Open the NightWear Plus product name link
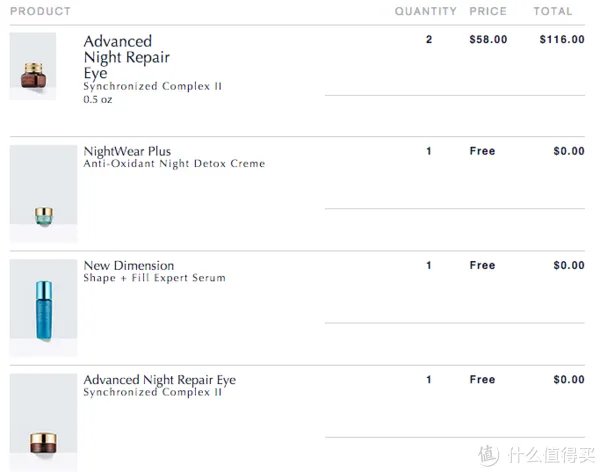 [x=127, y=151]
